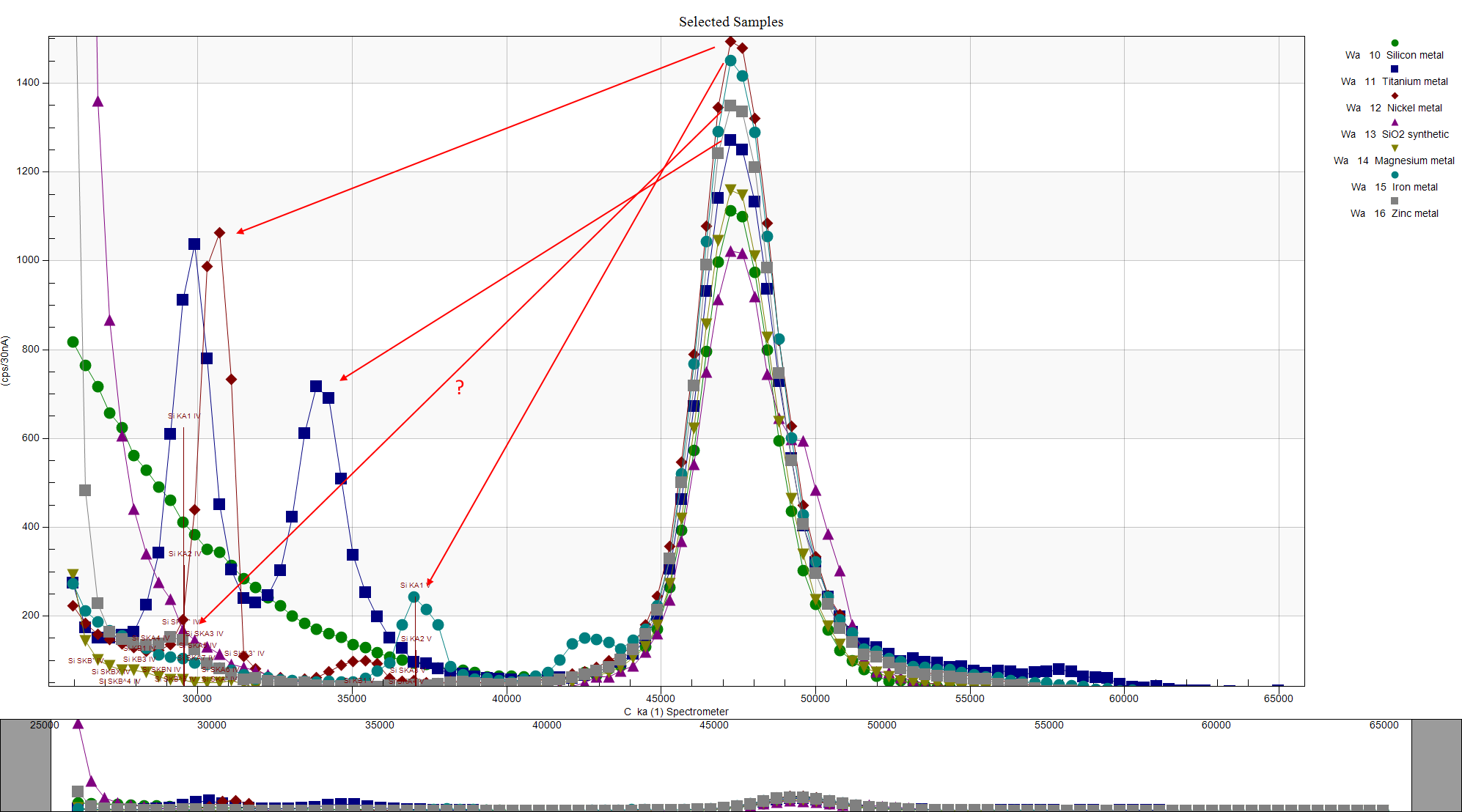Click right gray handle of range navigator

coord(1436,765)
